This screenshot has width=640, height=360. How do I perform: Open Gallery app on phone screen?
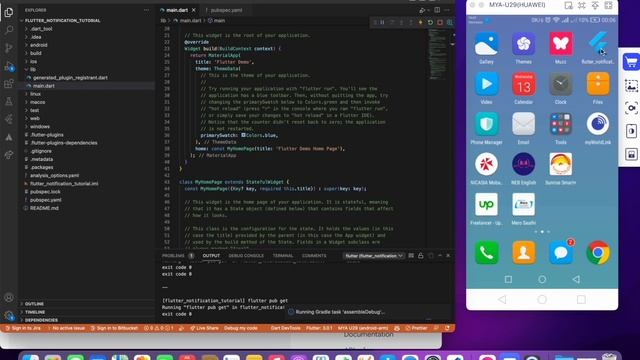(x=486, y=48)
